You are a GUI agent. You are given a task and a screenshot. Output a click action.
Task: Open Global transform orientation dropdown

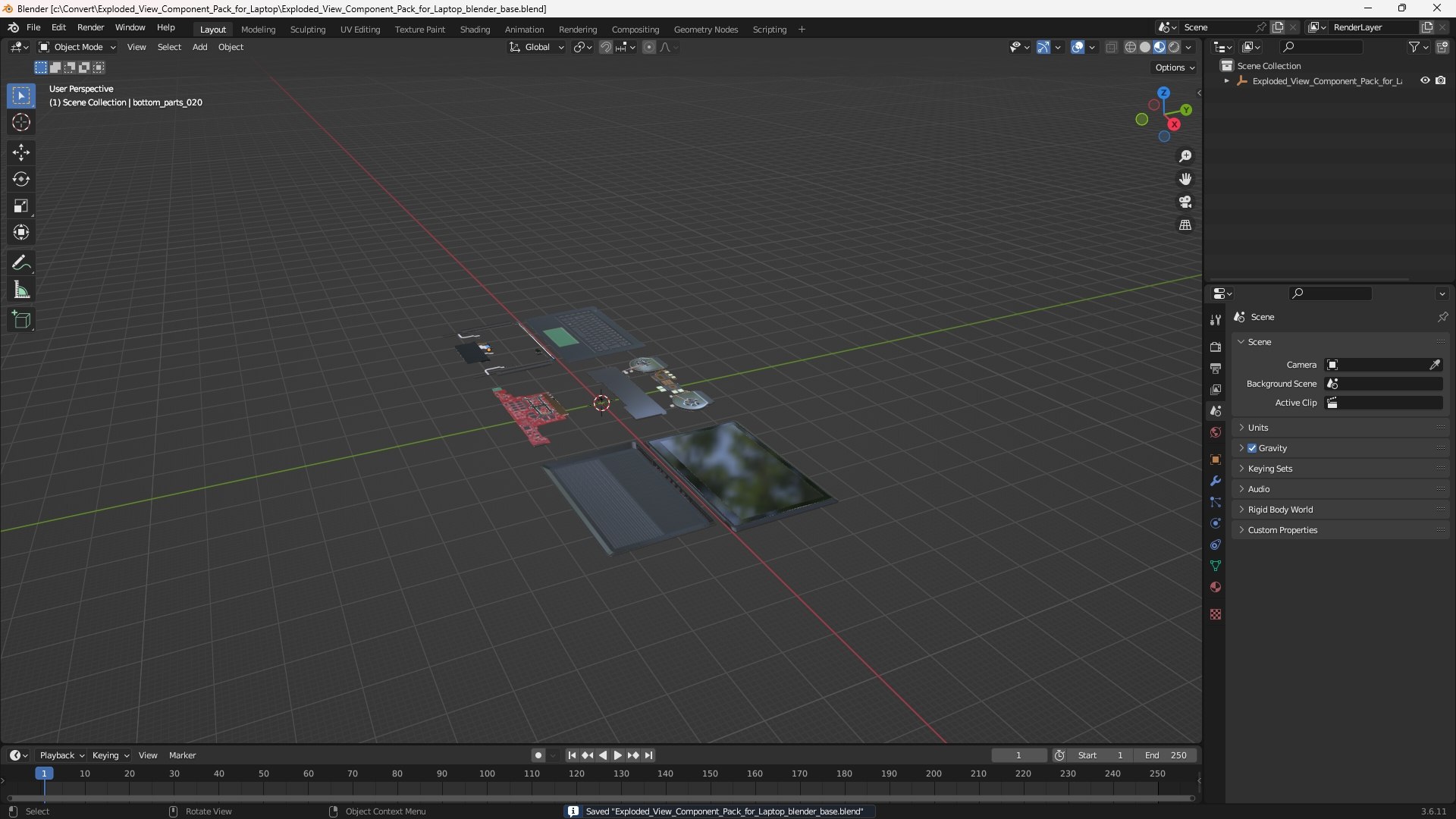point(537,47)
